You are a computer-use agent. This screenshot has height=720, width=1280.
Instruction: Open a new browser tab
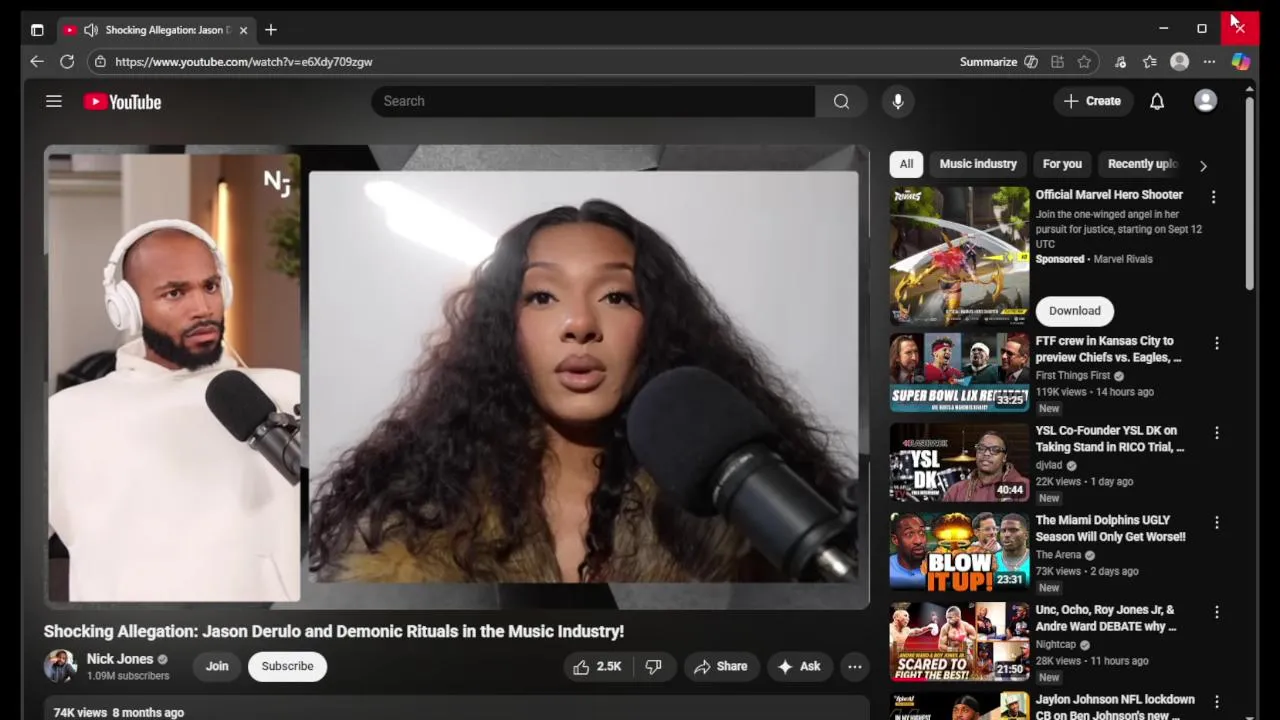(x=271, y=30)
